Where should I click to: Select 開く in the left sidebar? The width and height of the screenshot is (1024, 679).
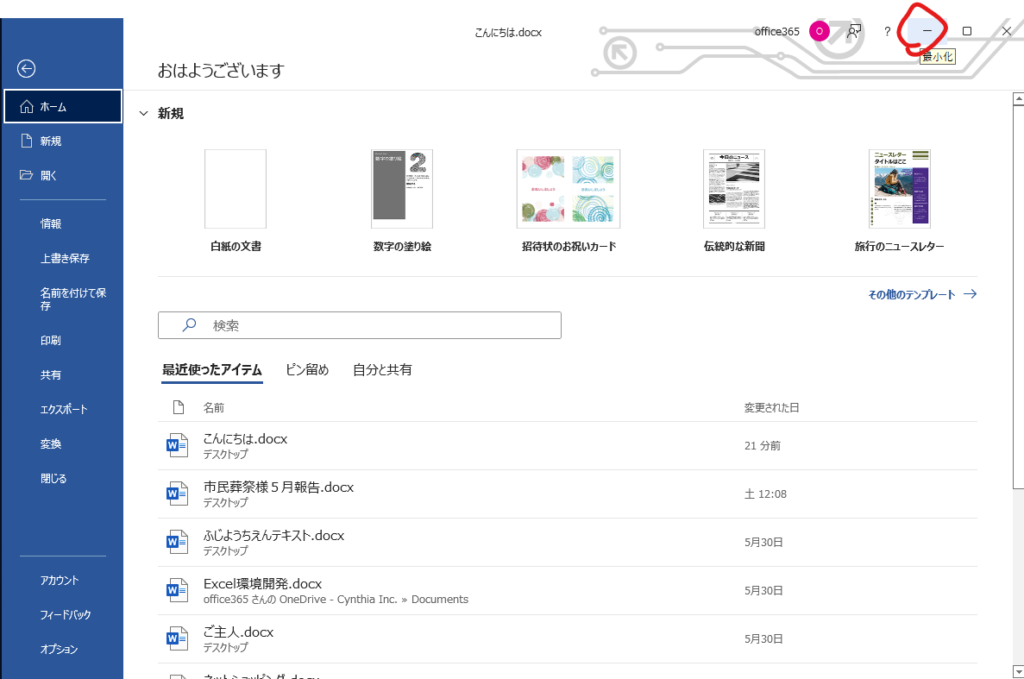[49, 176]
